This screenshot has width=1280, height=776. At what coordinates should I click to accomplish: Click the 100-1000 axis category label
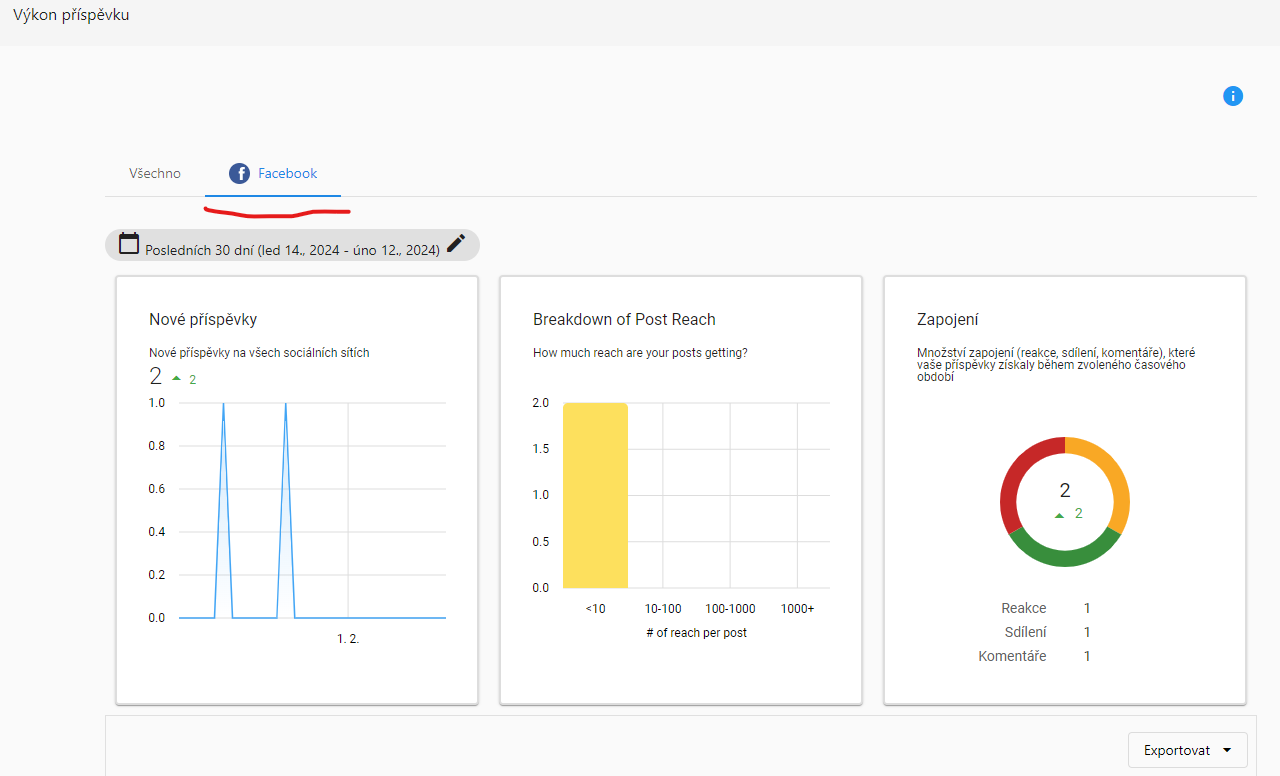point(731,609)
